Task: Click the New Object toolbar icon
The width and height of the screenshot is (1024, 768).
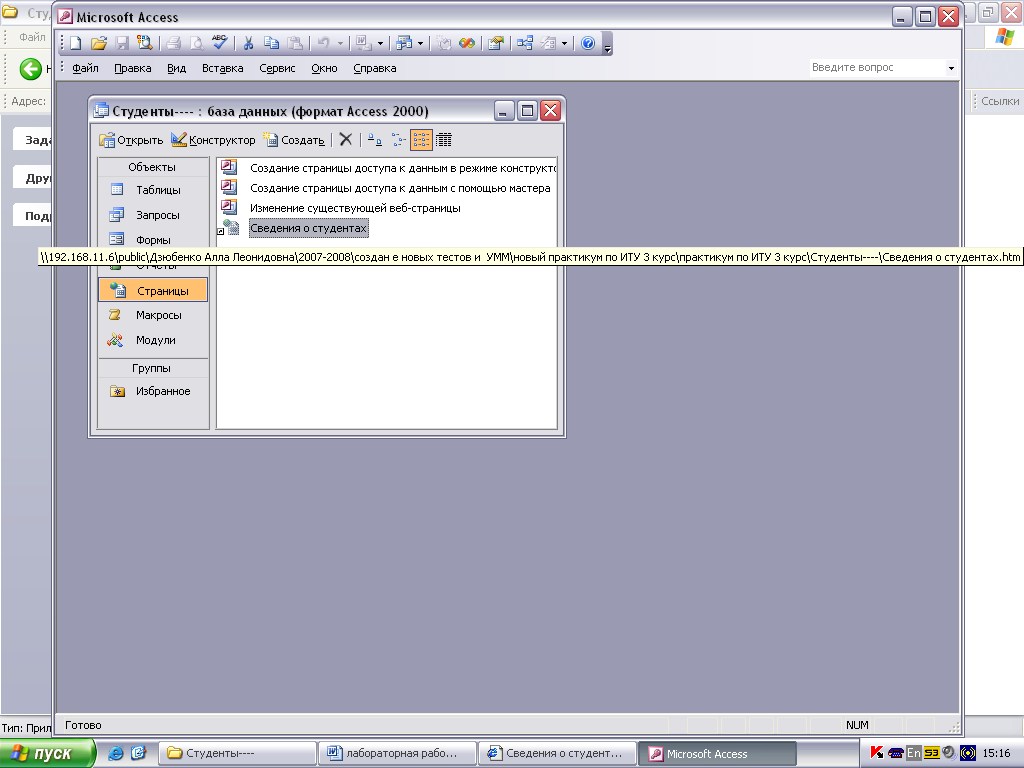Action: (548, 44)
